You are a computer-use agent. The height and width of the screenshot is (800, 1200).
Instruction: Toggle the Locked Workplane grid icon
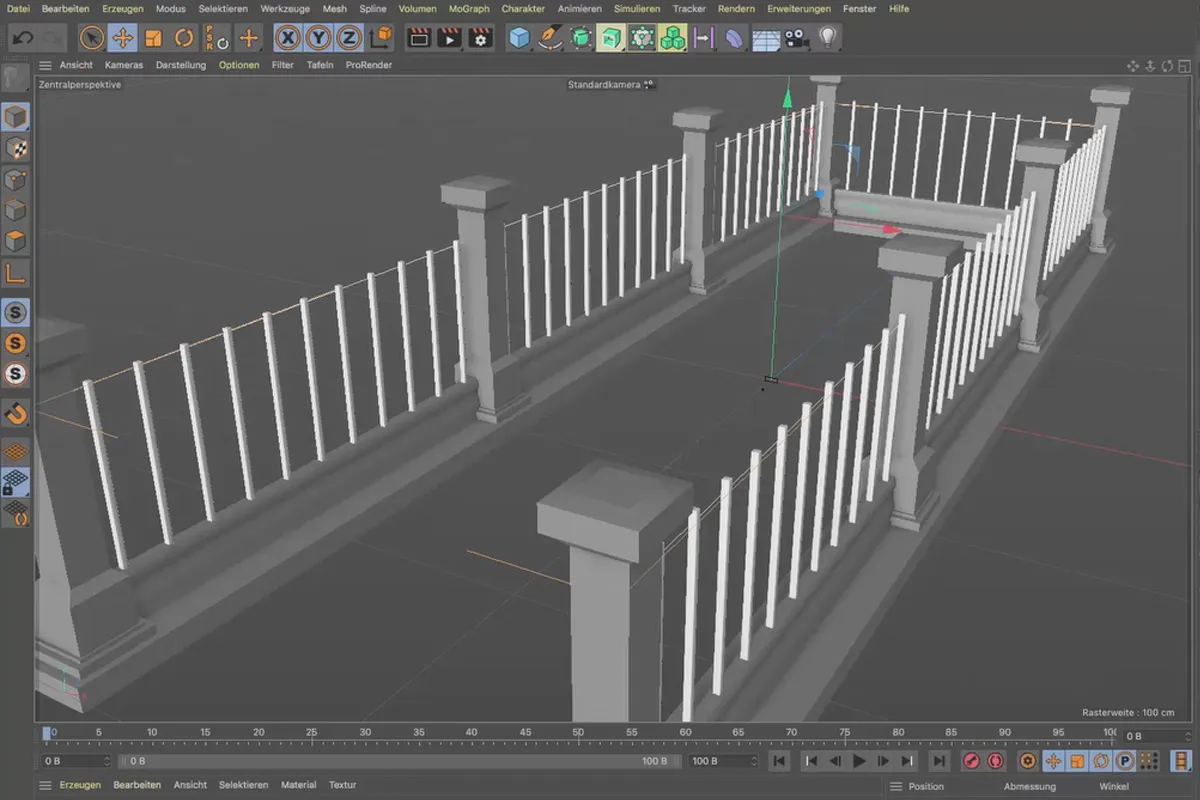(15, 483)
